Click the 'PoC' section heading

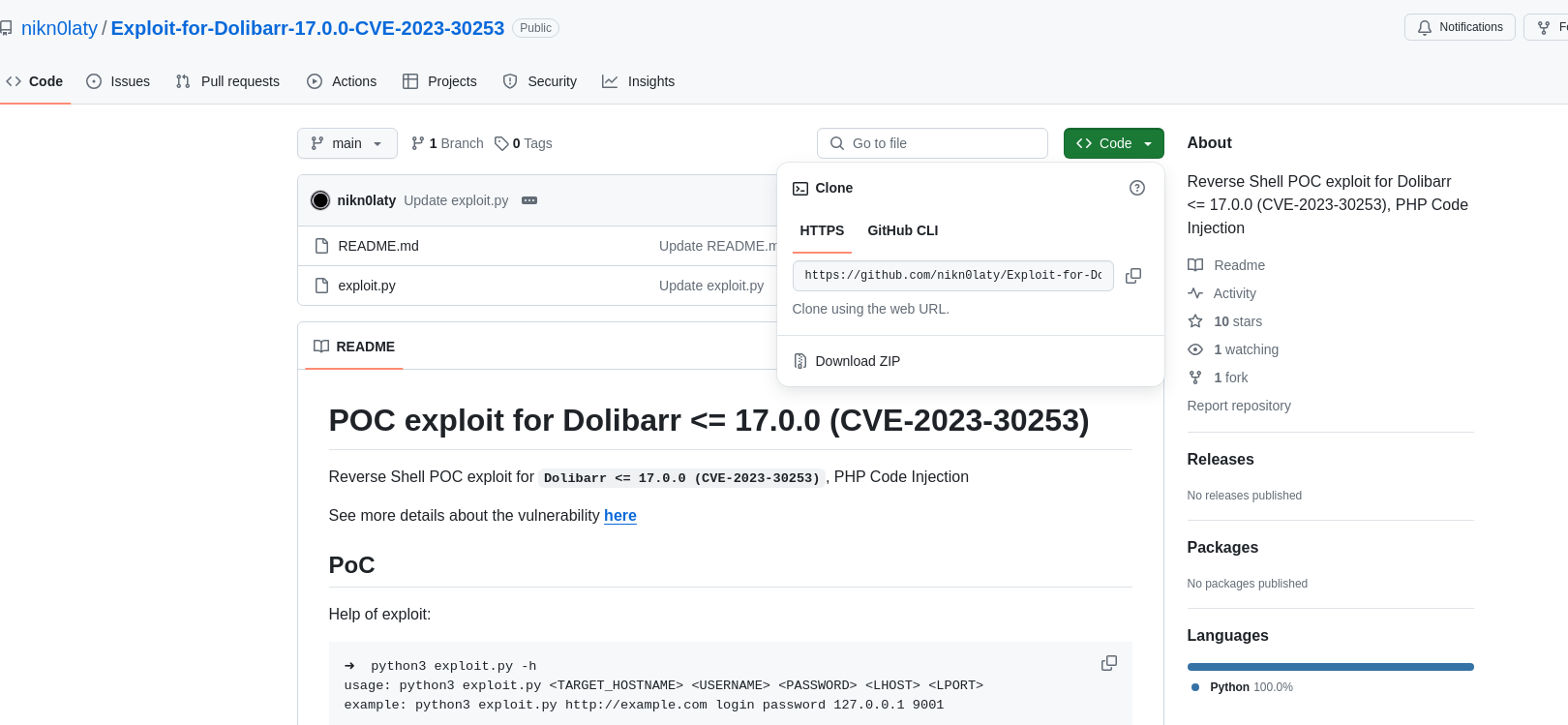click(x=351, y=565)
